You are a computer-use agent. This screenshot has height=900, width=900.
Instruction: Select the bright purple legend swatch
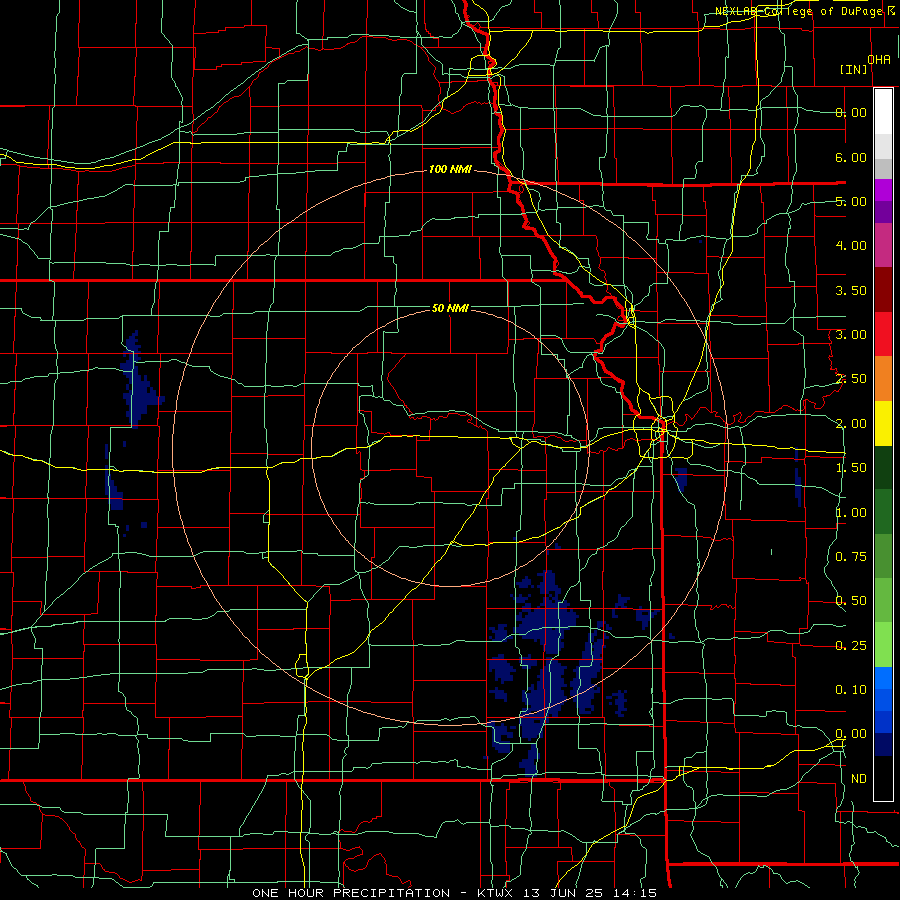[883, 190]
